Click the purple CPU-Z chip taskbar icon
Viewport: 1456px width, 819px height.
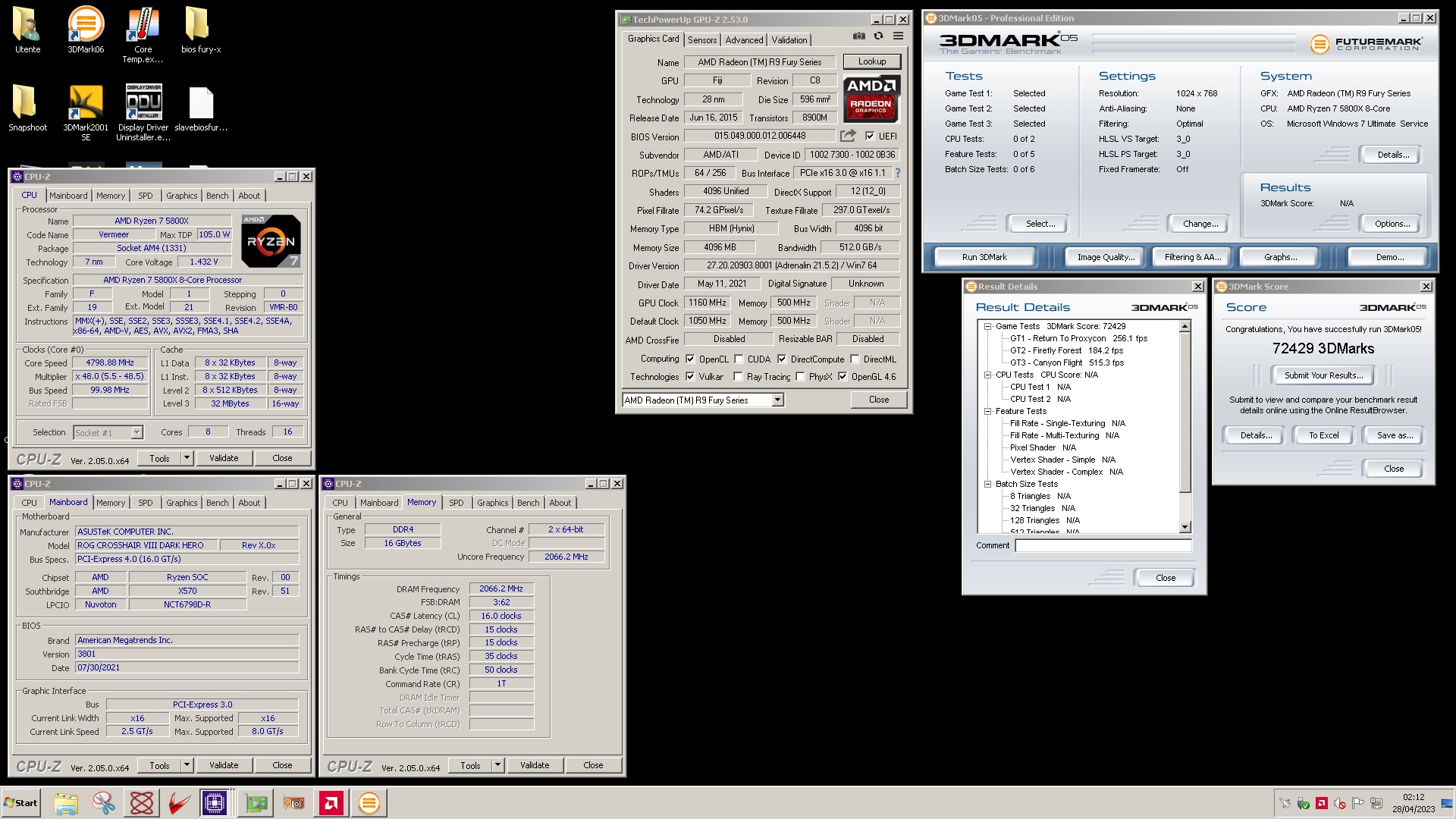tap(215, 803)
